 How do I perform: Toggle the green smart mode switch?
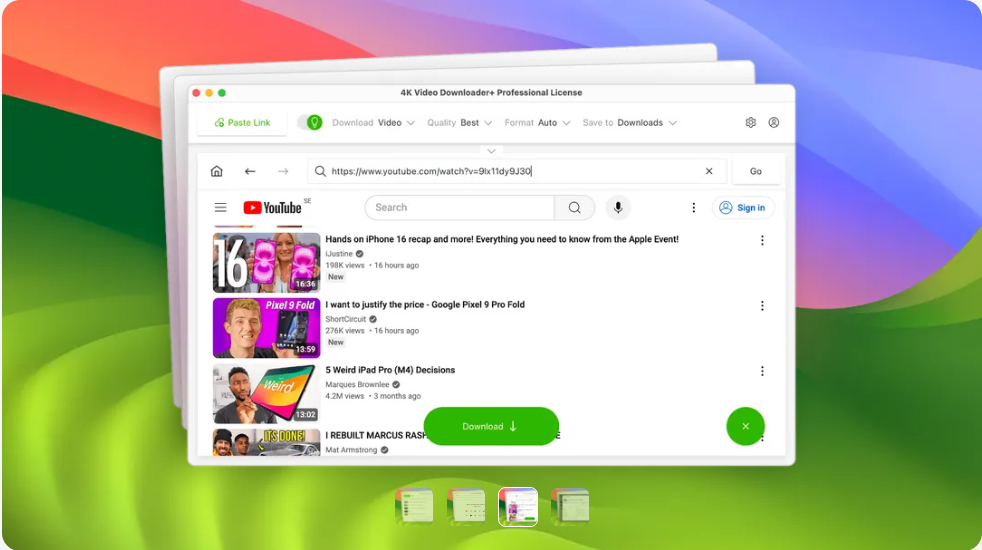310,123
